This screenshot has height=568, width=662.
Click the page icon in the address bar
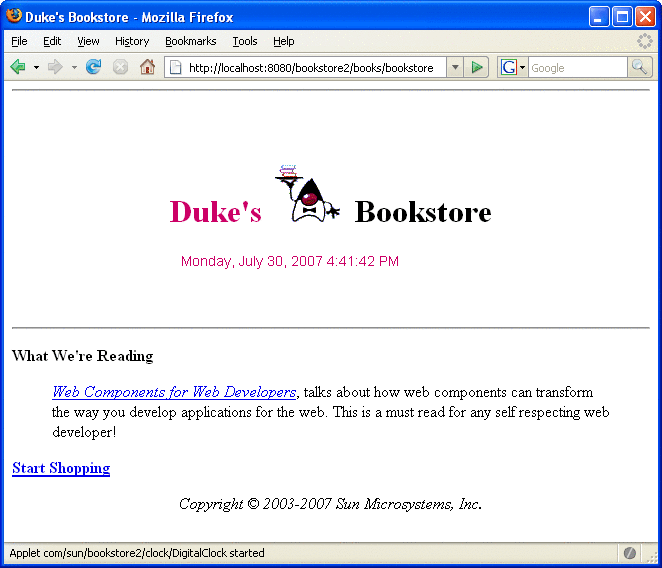176,67
